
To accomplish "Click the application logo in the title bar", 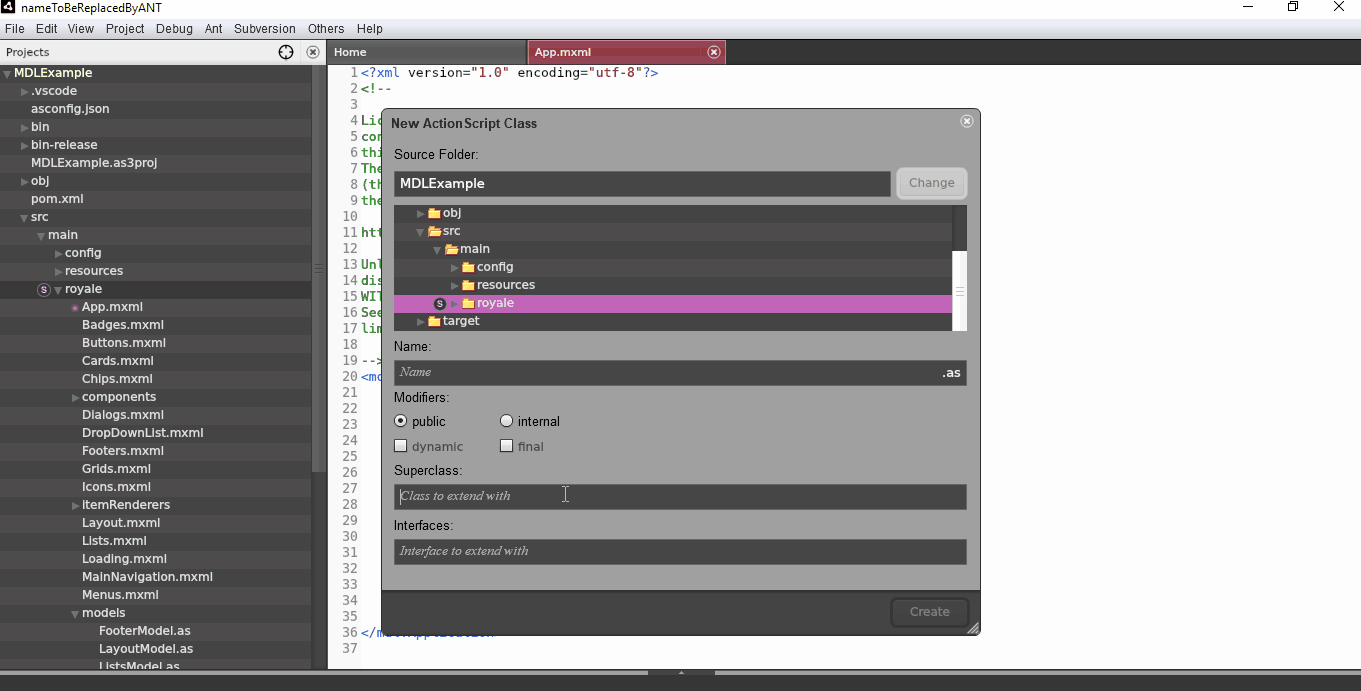I will [9, 8].
